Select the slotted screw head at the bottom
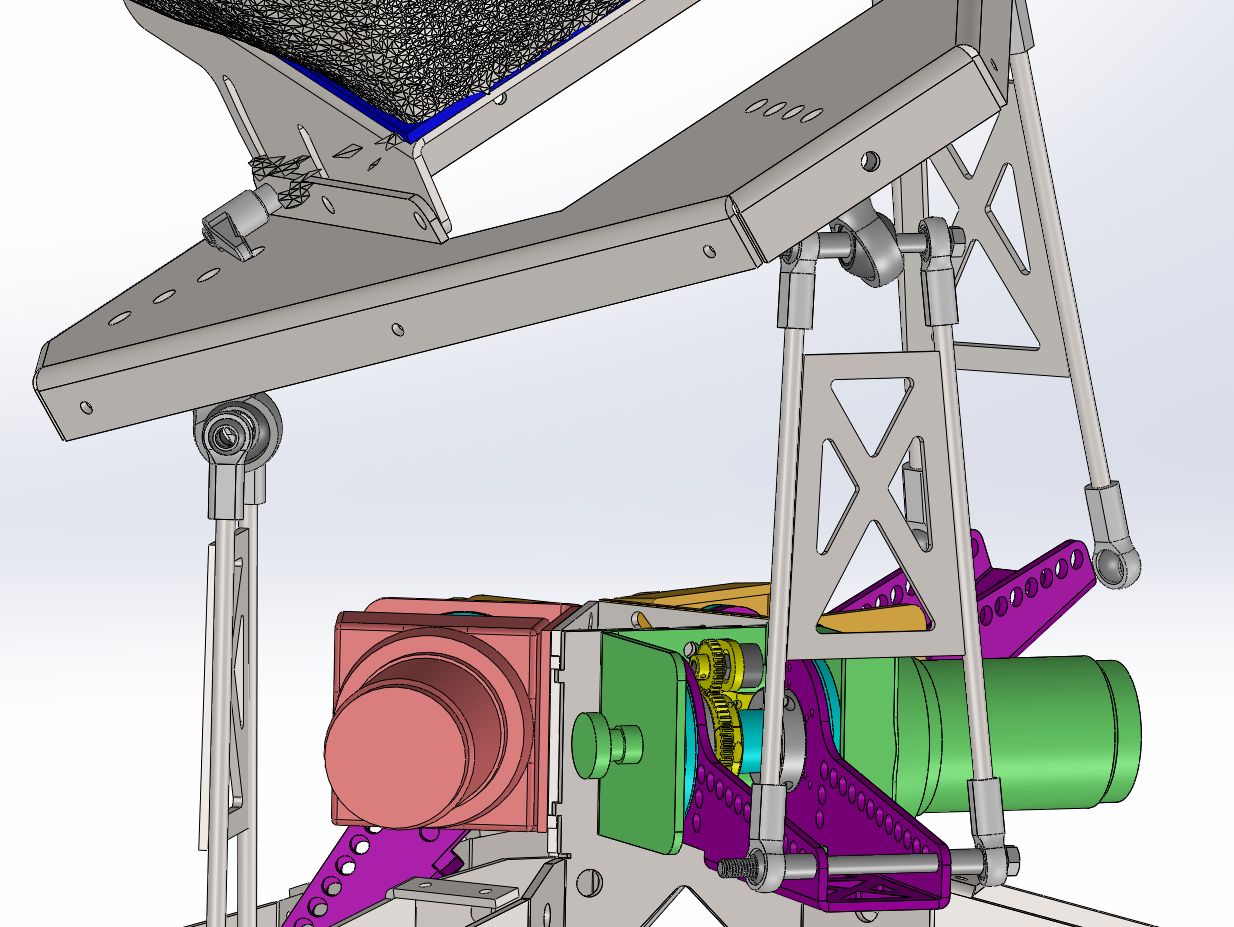 click(590, 882)
